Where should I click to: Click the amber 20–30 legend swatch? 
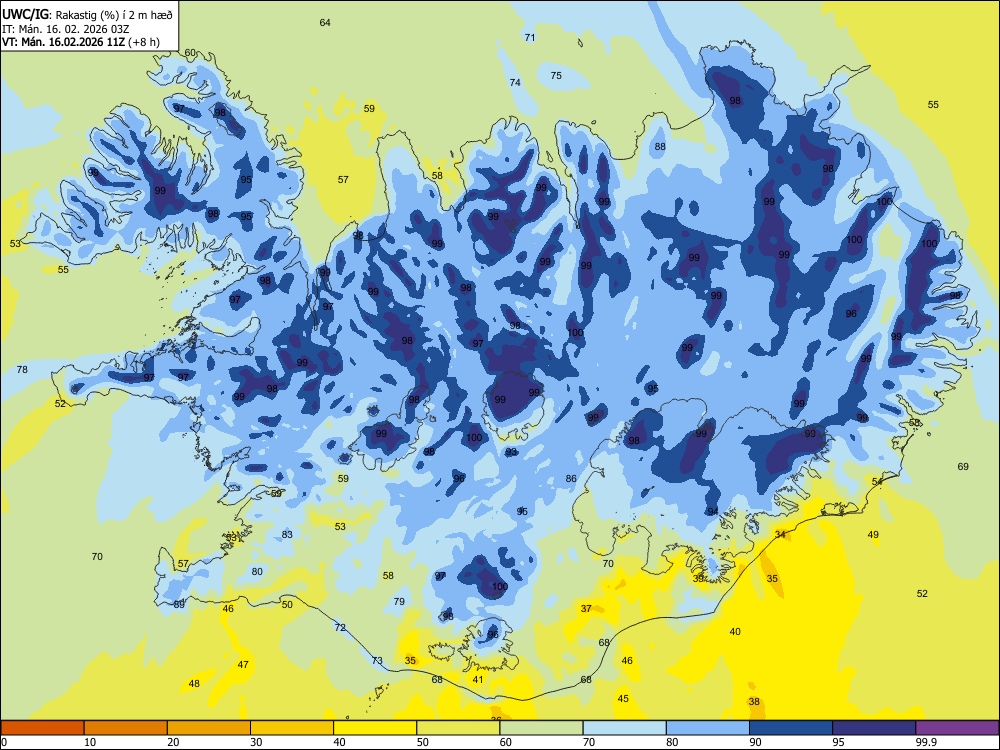209,728
